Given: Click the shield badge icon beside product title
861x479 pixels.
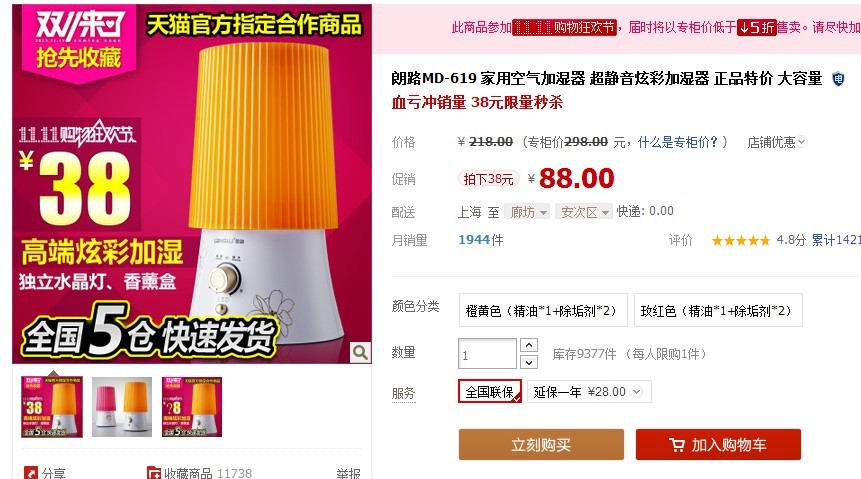Looking at the screenshot, I should click(838, 79).
